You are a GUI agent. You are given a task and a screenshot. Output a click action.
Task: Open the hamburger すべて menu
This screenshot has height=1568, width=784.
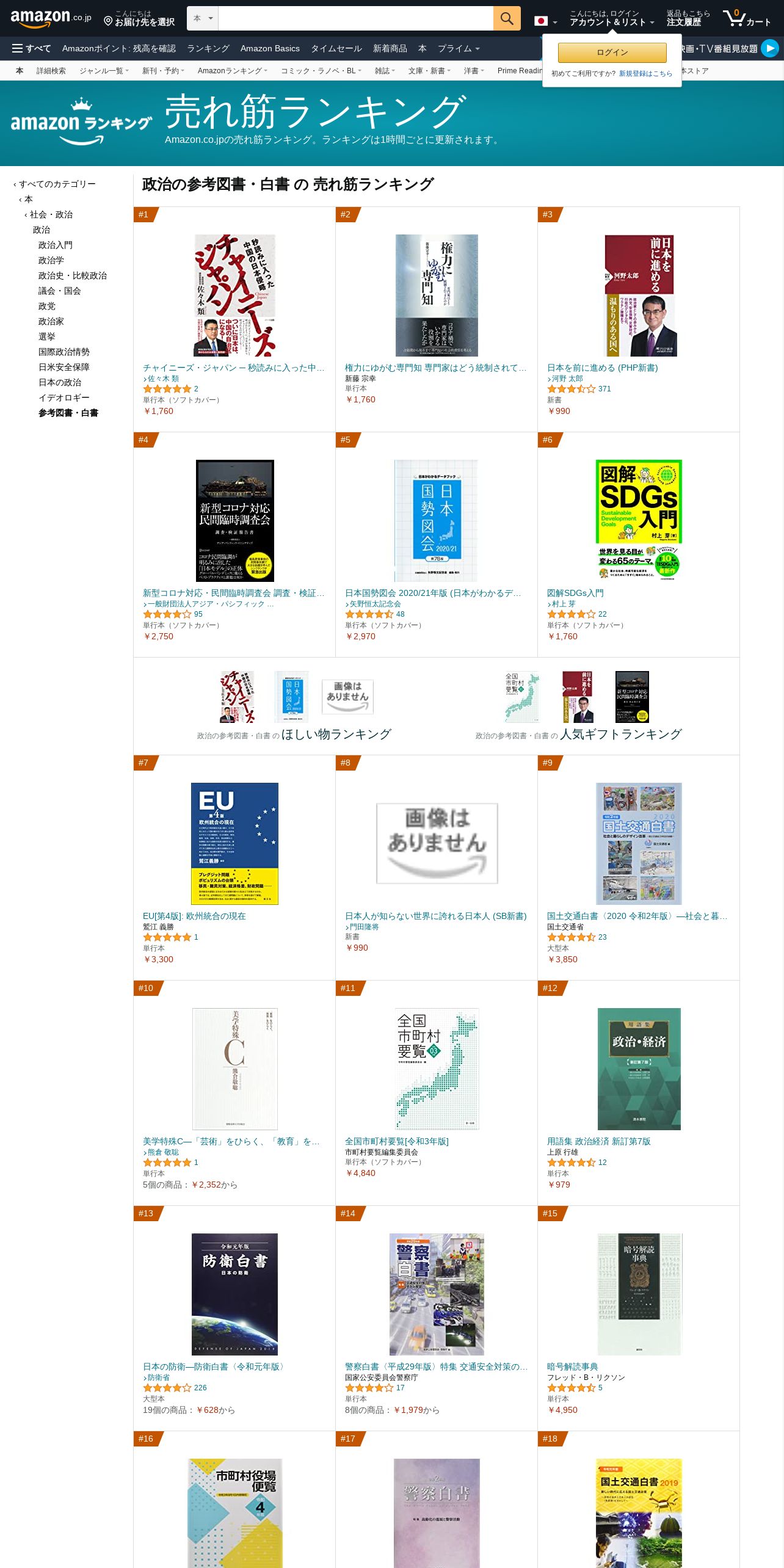pyautogui.click(x=31, y=48)
